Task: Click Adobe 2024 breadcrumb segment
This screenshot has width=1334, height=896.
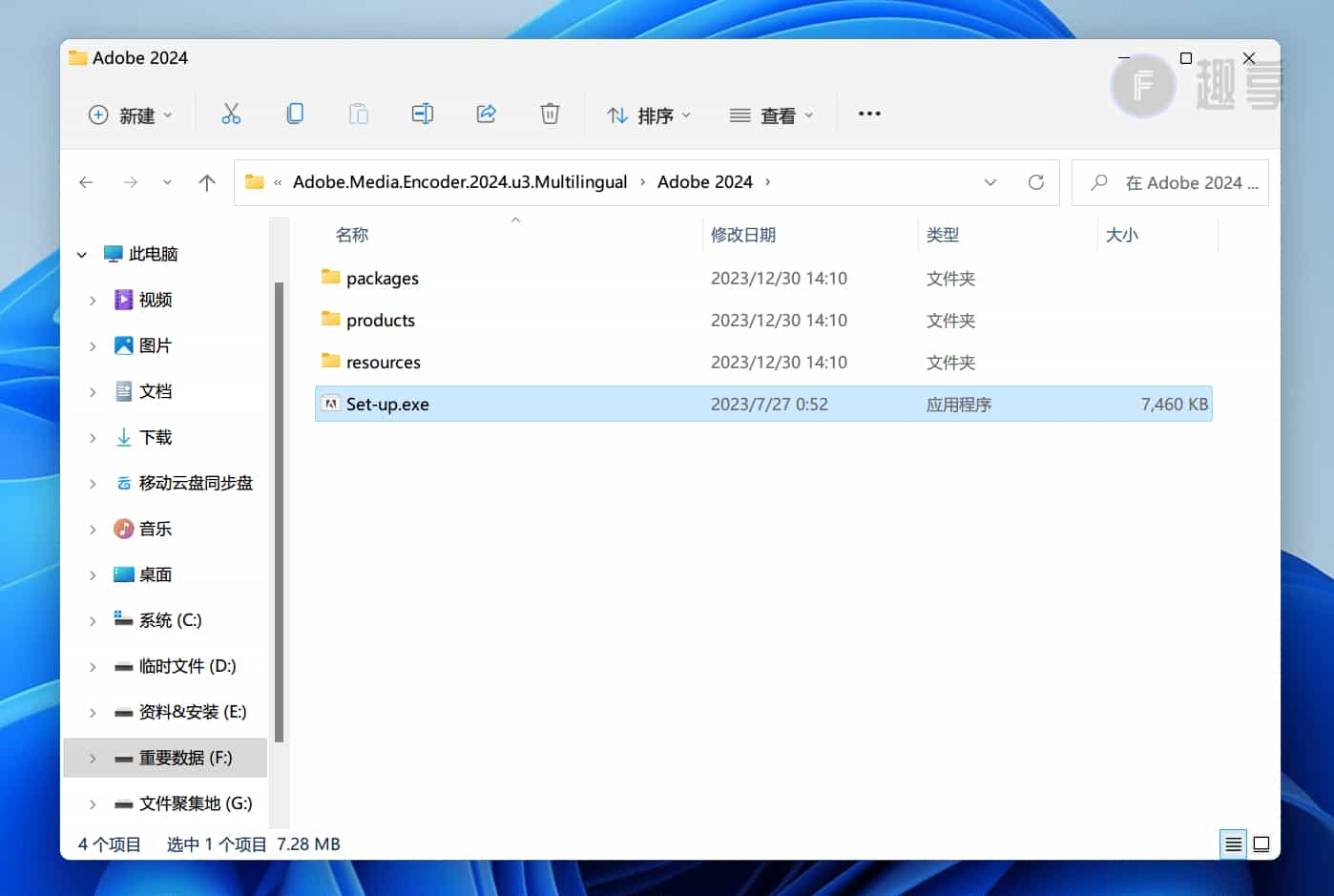Action: [x=705, y=181]
